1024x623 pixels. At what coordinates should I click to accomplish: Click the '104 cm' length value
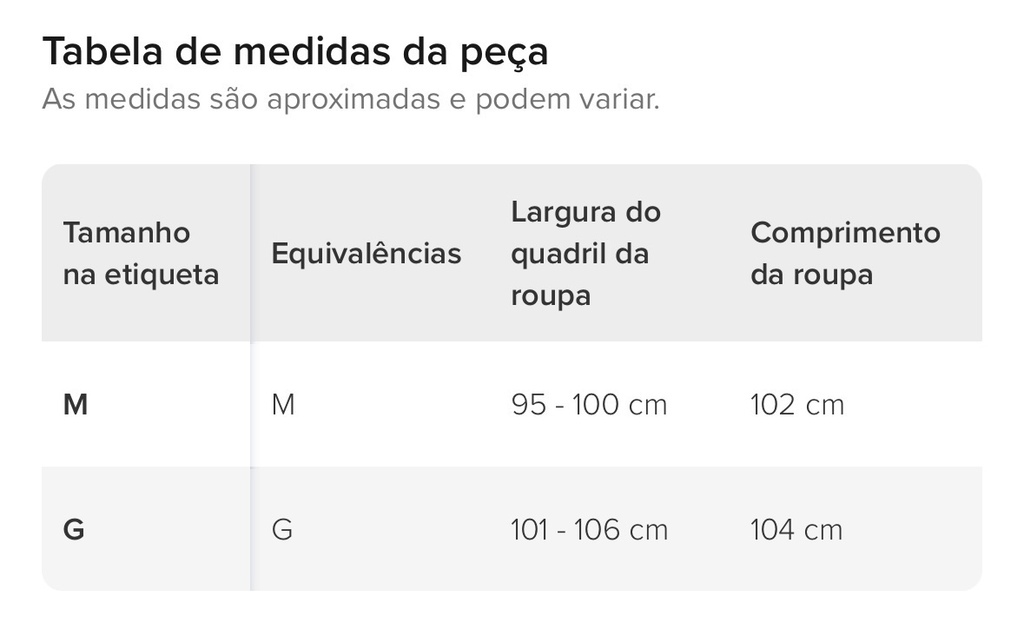797,530
